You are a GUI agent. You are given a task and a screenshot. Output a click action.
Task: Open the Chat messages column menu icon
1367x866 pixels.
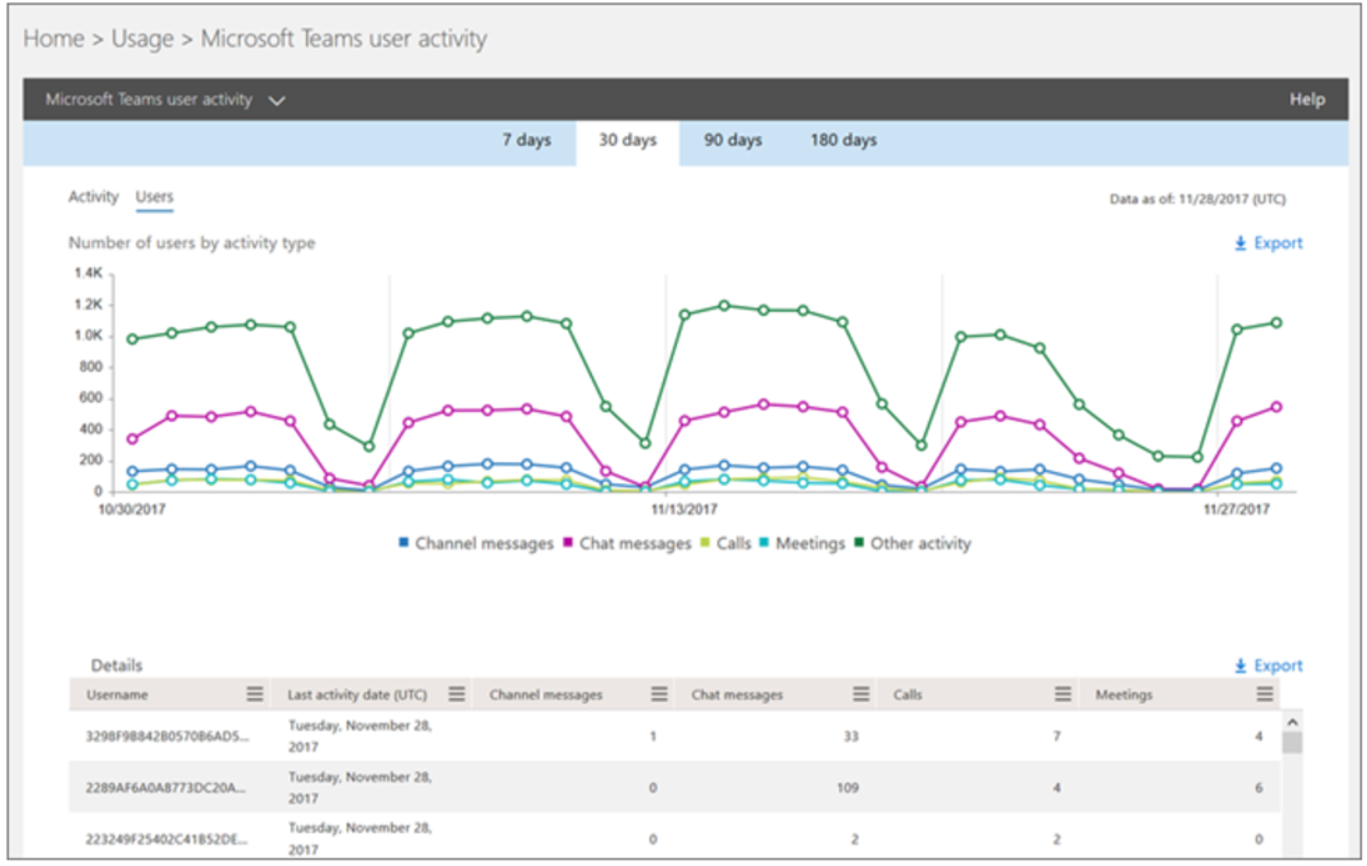[x=861, y=695]
